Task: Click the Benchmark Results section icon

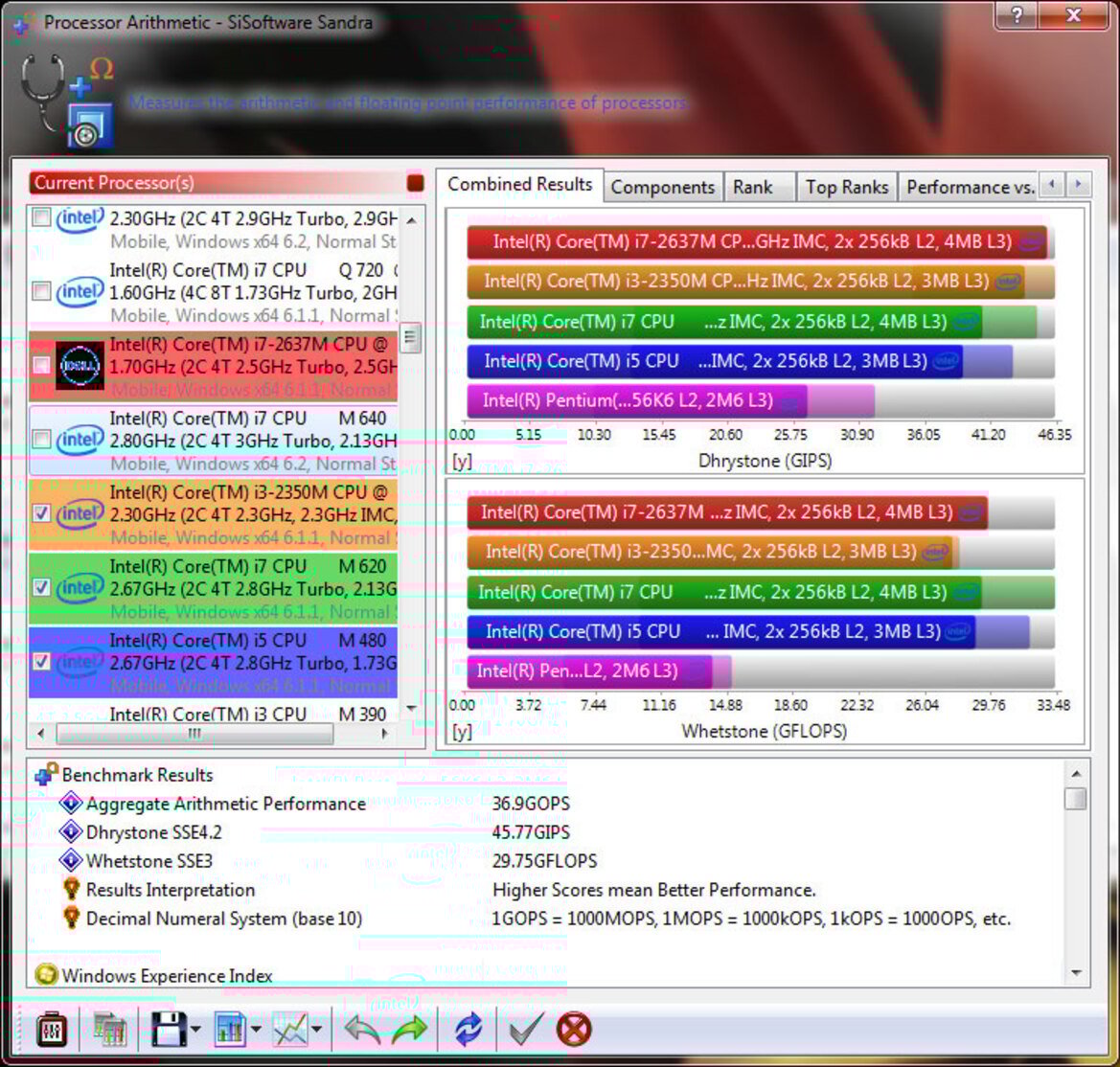Action: (46, 774)
